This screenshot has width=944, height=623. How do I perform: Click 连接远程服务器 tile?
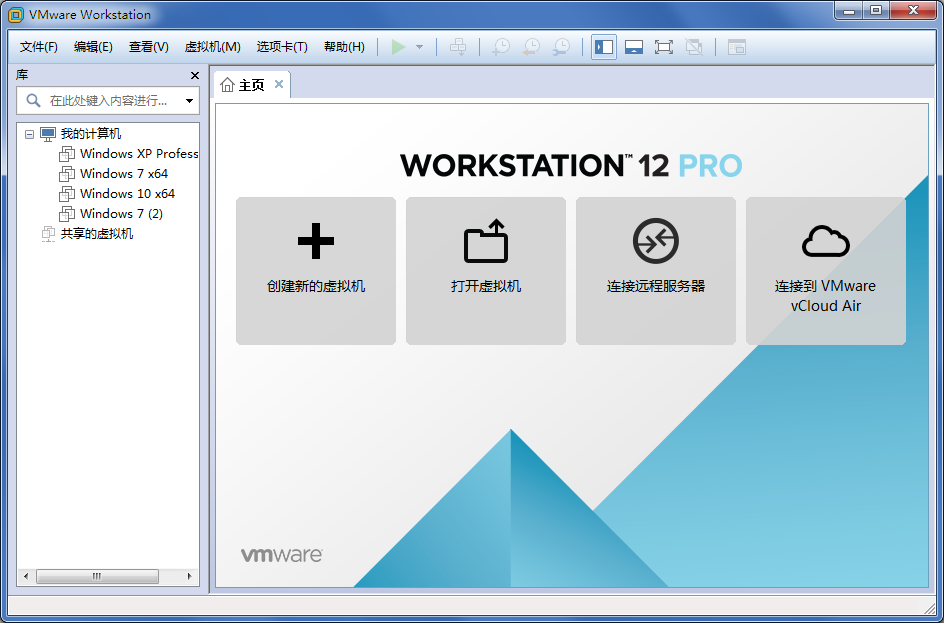[x=656, y=271]
